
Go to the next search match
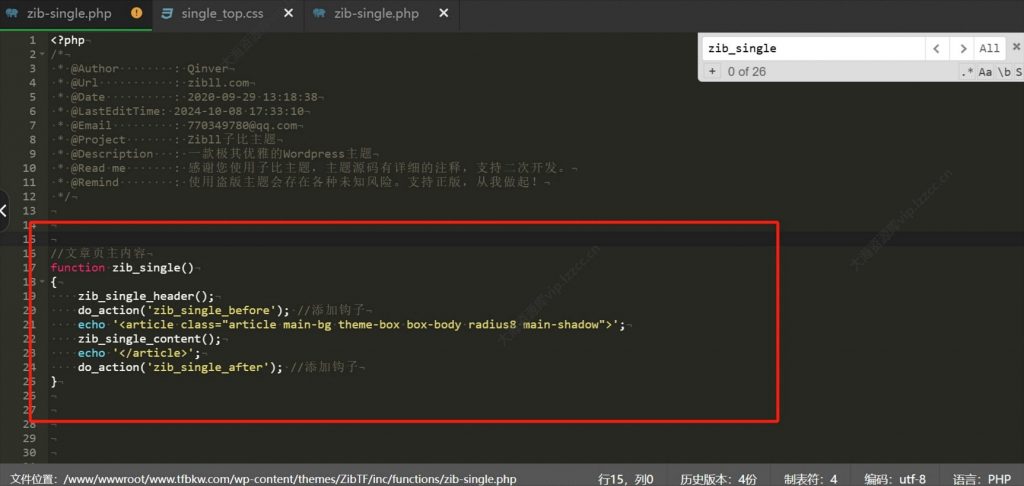pos(961,48)
